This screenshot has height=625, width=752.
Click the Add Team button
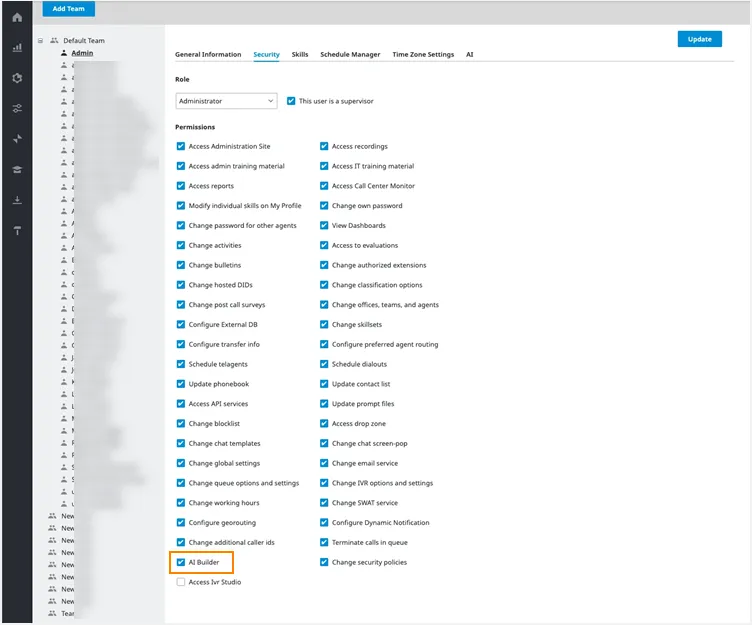click(69, 9)
